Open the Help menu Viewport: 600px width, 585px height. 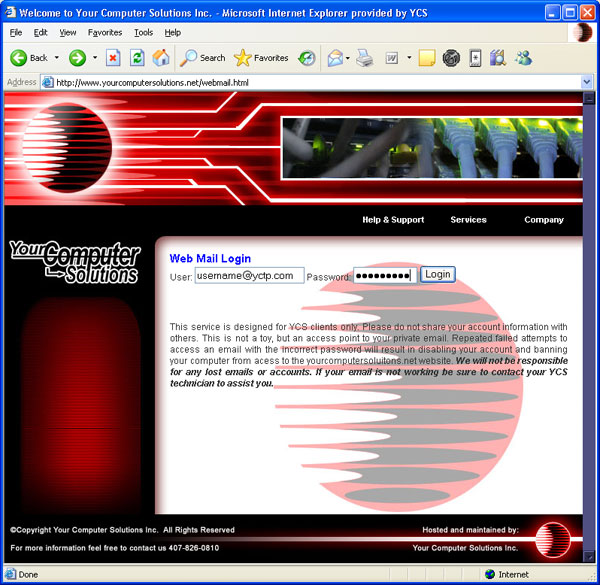pyautogui.click(x=173, y=33)
